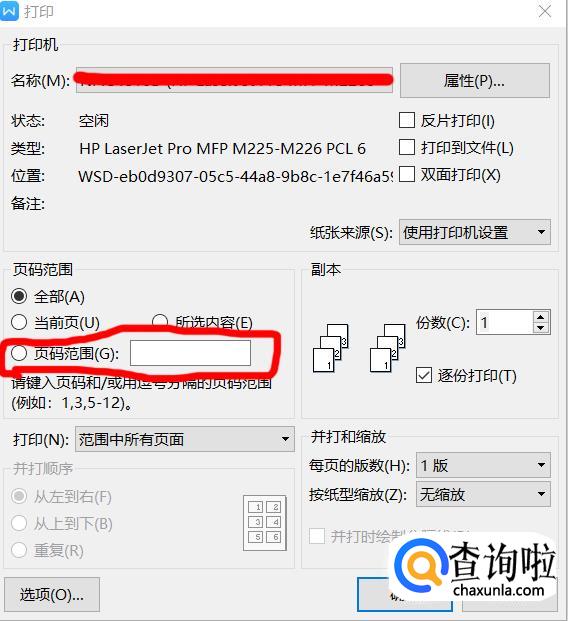The image size is (568, 621).
Task: Increase copies count with up arrow
Action: 541,316
